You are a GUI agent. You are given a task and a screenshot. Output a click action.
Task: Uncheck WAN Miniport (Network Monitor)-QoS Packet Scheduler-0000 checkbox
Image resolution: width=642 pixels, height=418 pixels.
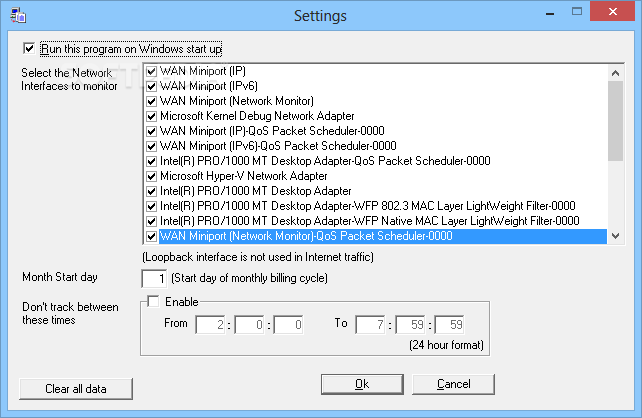[151, 236]
